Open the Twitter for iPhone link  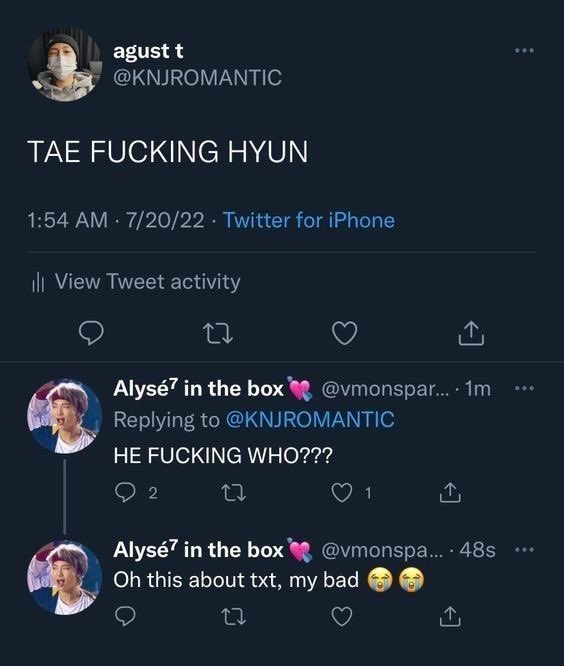[x=309, y=220]
